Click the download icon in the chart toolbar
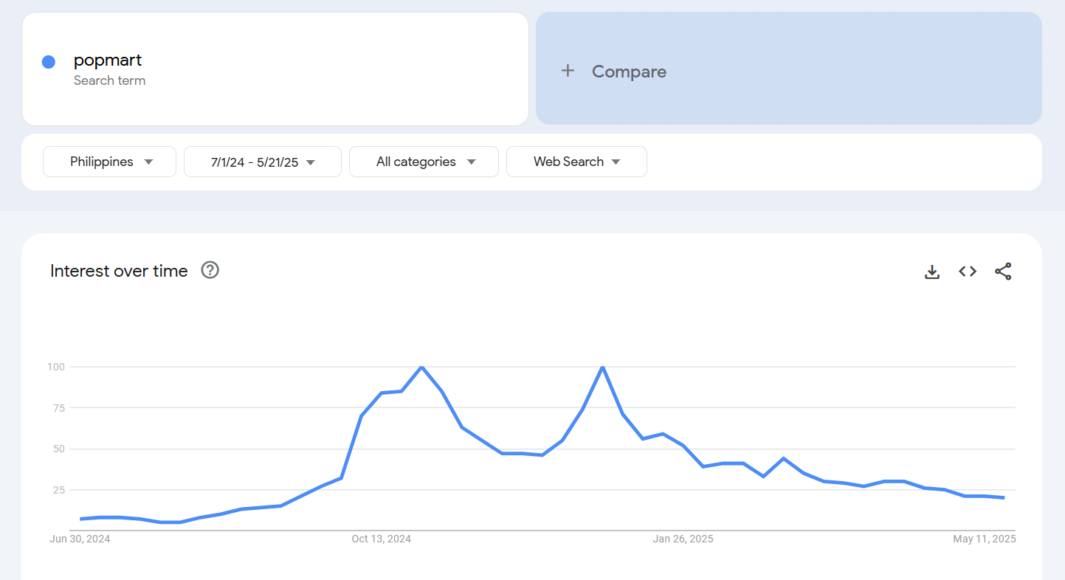Screen dimensions: 1065x580 click(x=931, y=271)
